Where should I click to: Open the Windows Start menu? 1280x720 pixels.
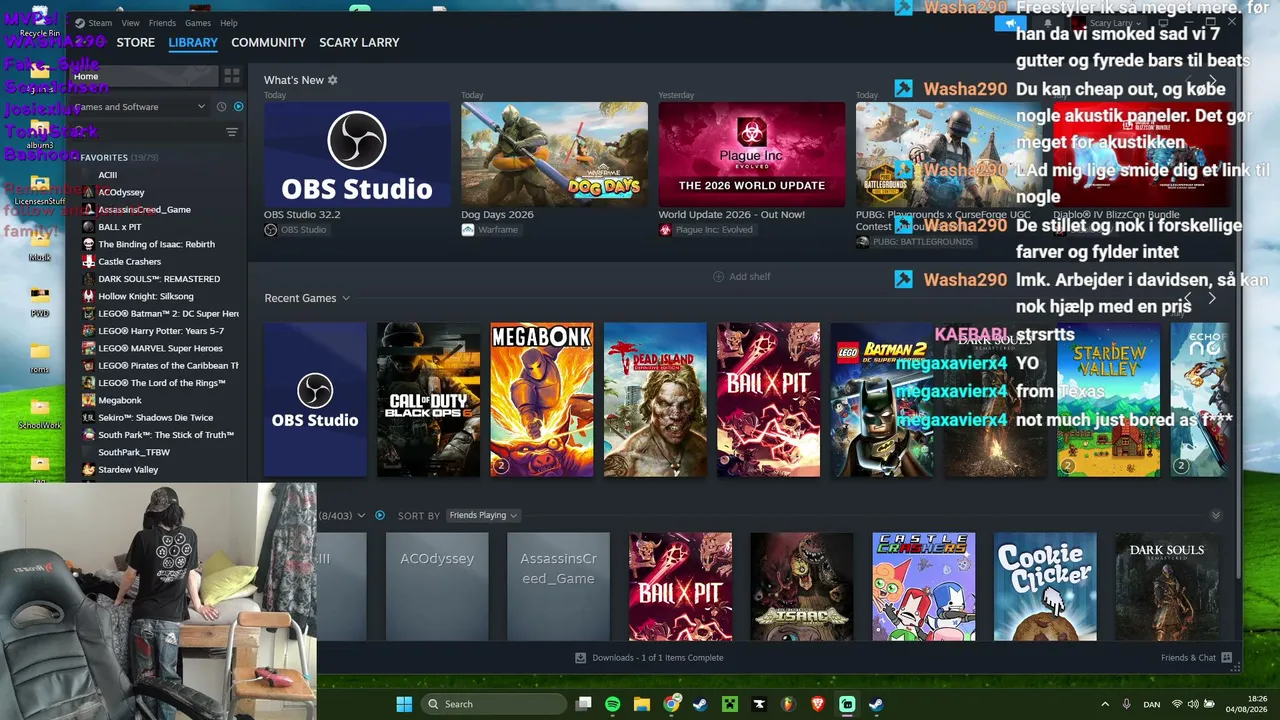(404, 704)
